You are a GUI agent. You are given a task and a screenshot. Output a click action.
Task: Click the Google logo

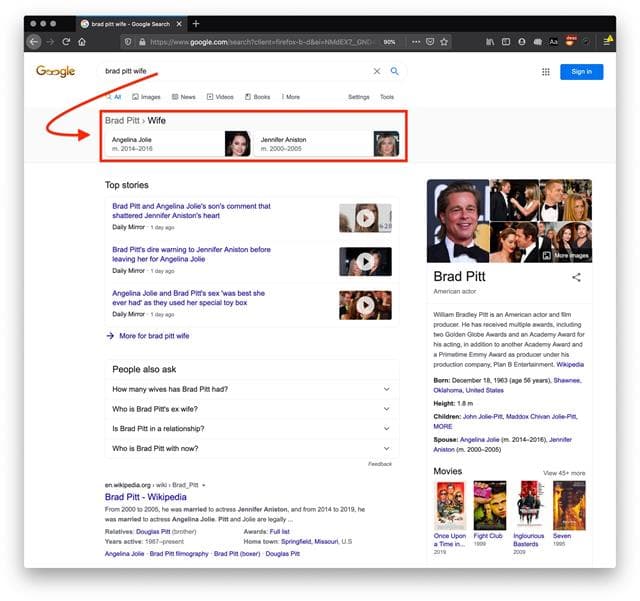coord(56,71)
